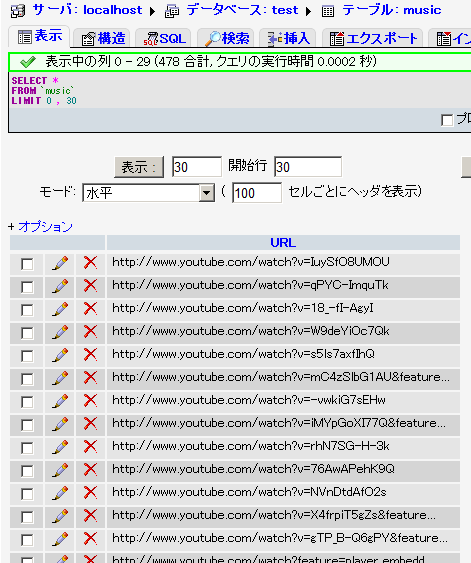Edit row with URL ending qPYC-ImquTk

tap(60, 286)
